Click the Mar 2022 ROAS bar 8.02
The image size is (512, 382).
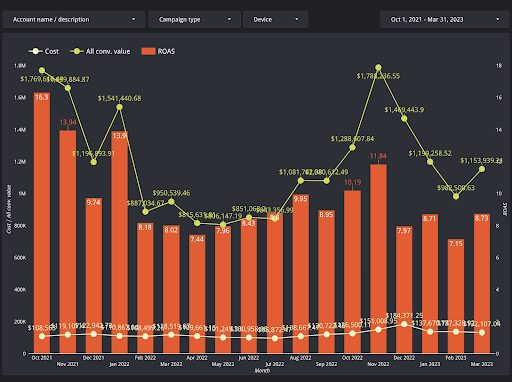click(171, 289)
